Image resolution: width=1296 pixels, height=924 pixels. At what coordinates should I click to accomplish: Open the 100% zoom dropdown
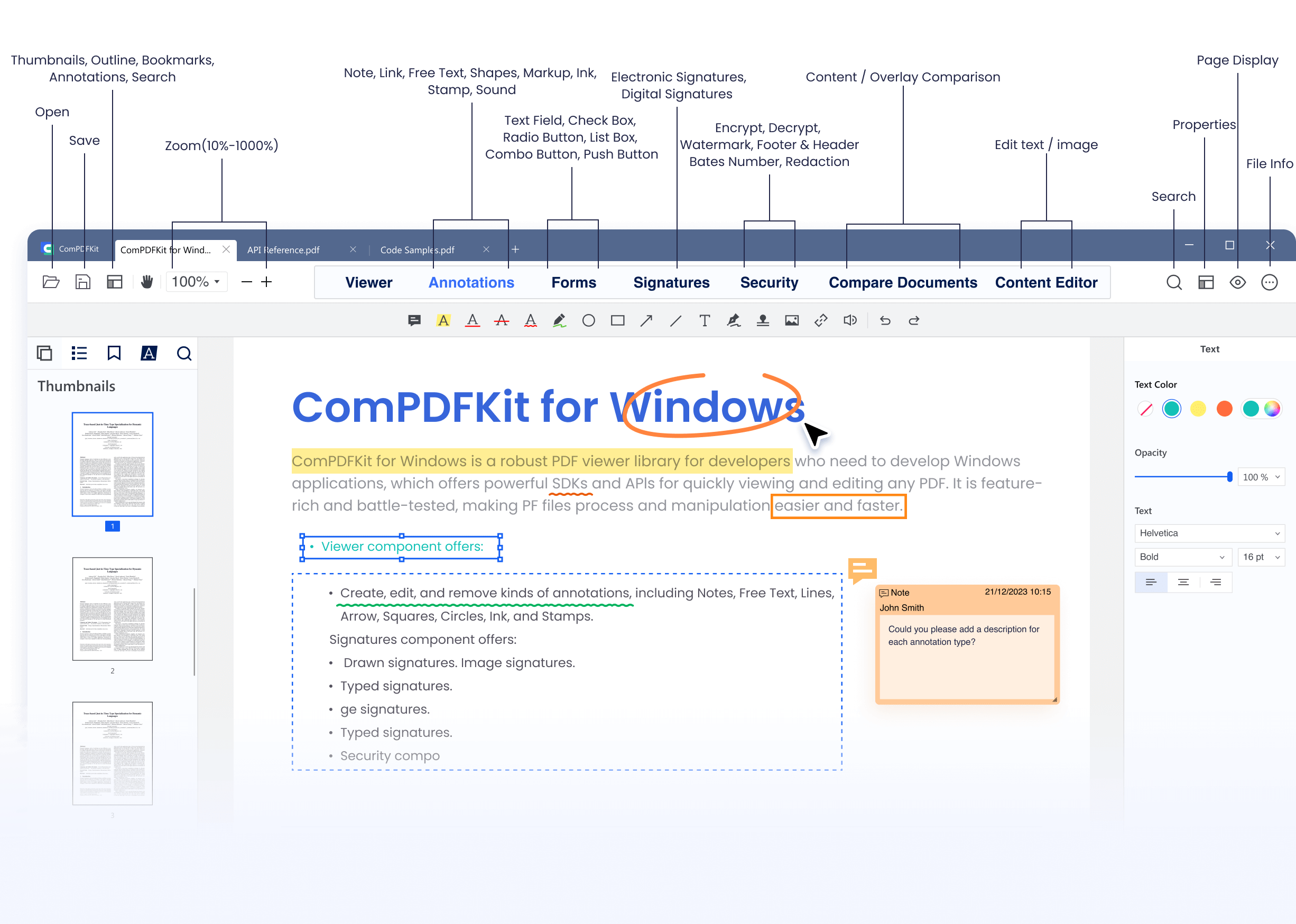click(x=196, y=282)
